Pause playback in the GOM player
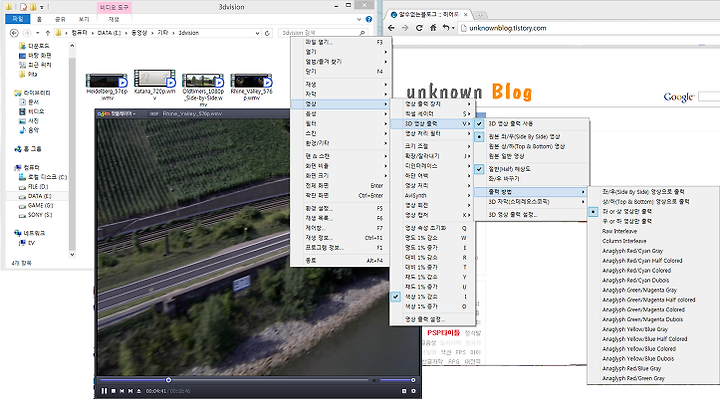The width and height of the screenshot is (720, 399). tap(104, 391)
